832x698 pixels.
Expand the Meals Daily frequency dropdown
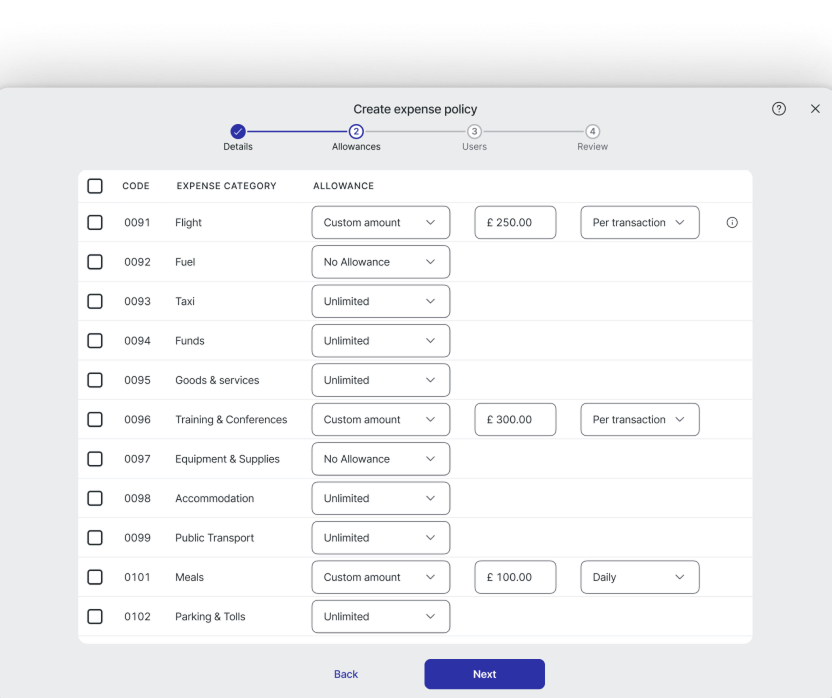(639, 577)
